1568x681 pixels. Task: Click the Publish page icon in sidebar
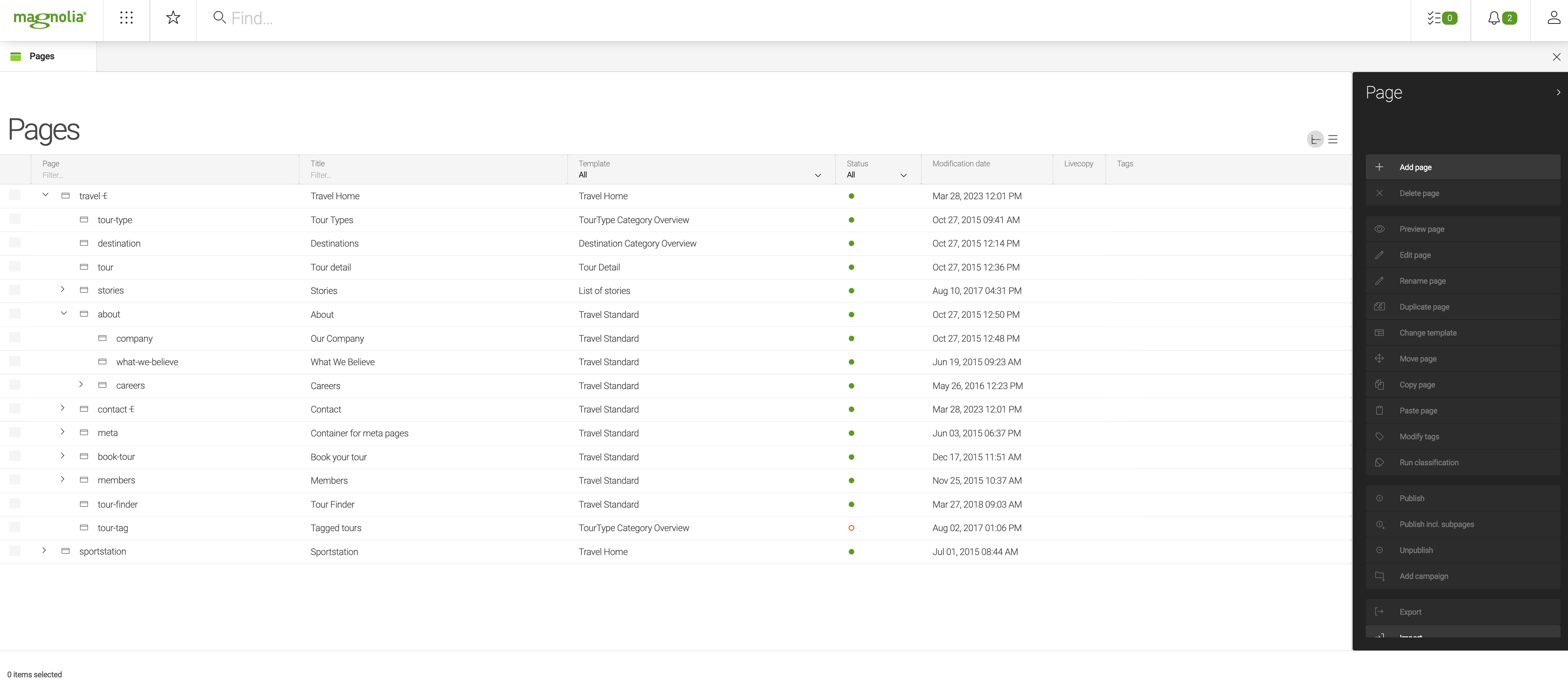(1379, 497)
